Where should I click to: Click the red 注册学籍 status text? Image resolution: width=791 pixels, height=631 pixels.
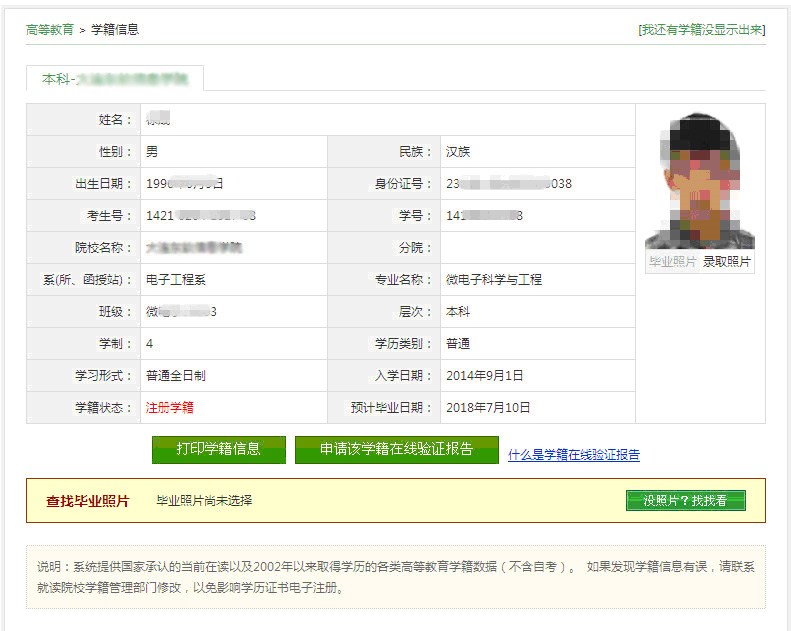pyautogui.click(x=169, y=408)
